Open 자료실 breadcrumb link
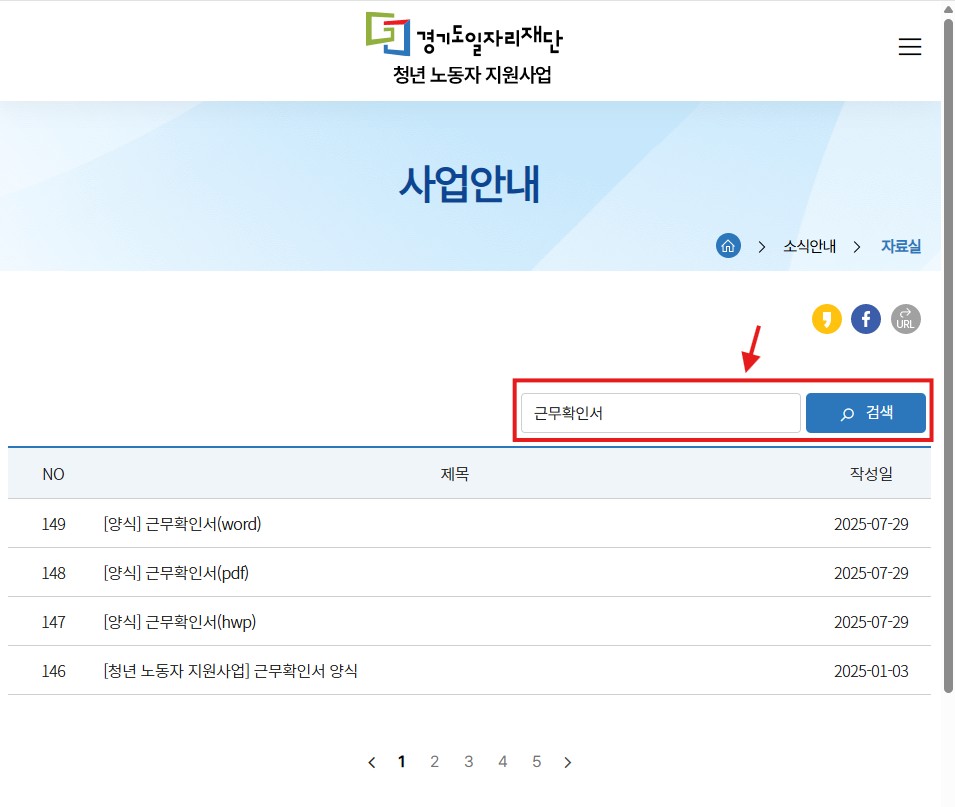Viewport: 955px width, 807px height. (x=901, y=246)
